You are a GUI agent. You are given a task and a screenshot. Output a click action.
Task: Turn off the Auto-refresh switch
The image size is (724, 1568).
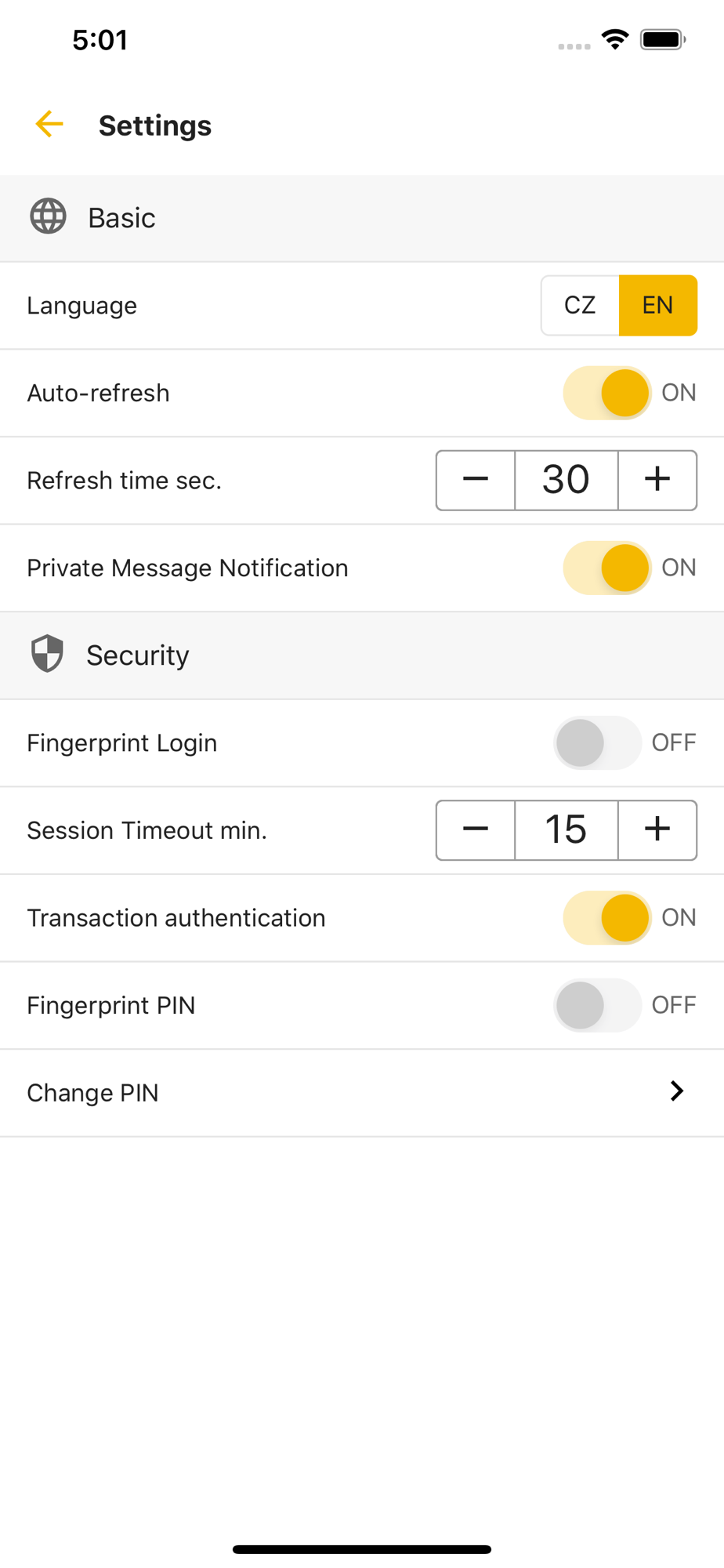[x=606, y=393]
